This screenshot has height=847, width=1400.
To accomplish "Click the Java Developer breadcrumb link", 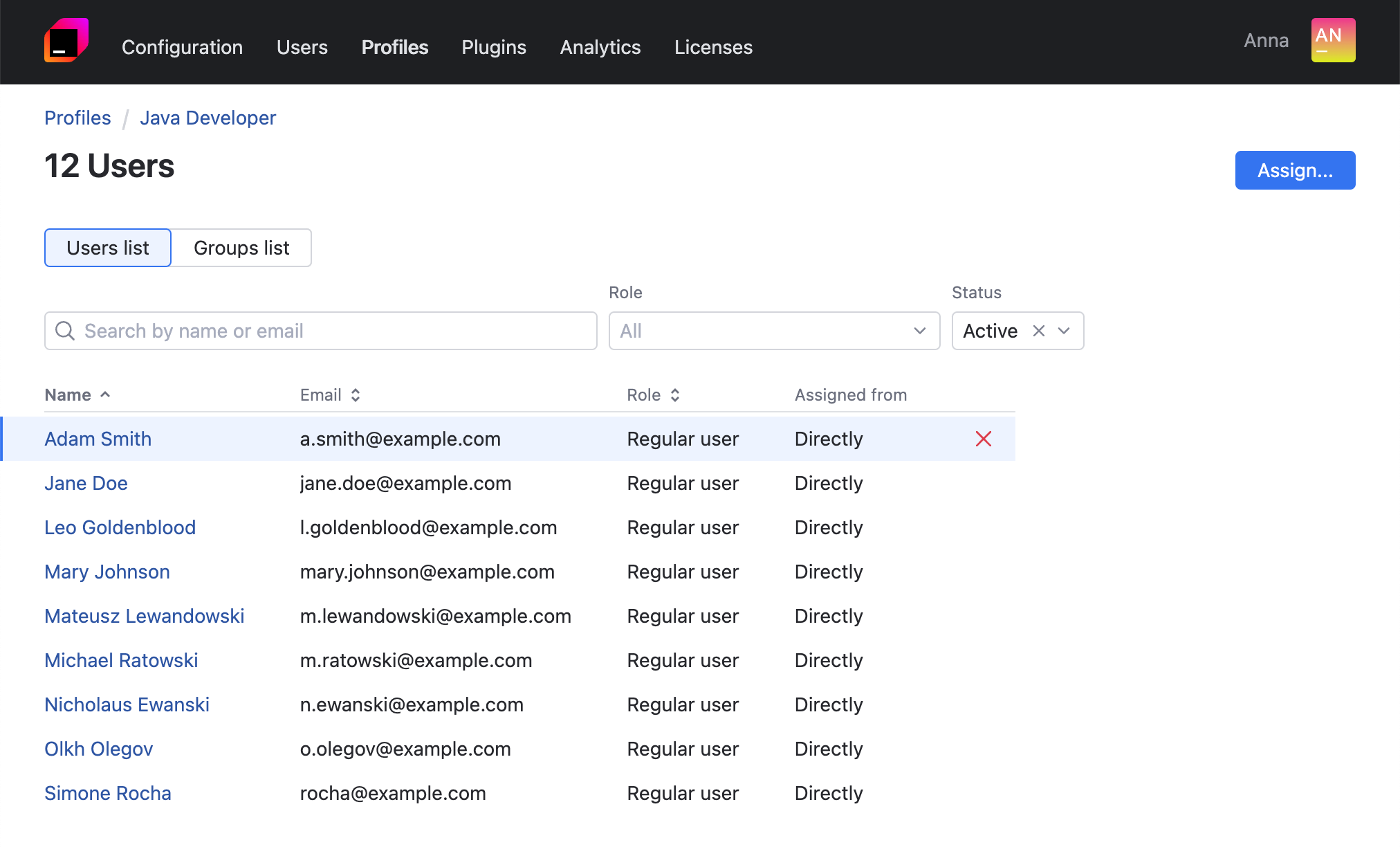I will (207, 118).
